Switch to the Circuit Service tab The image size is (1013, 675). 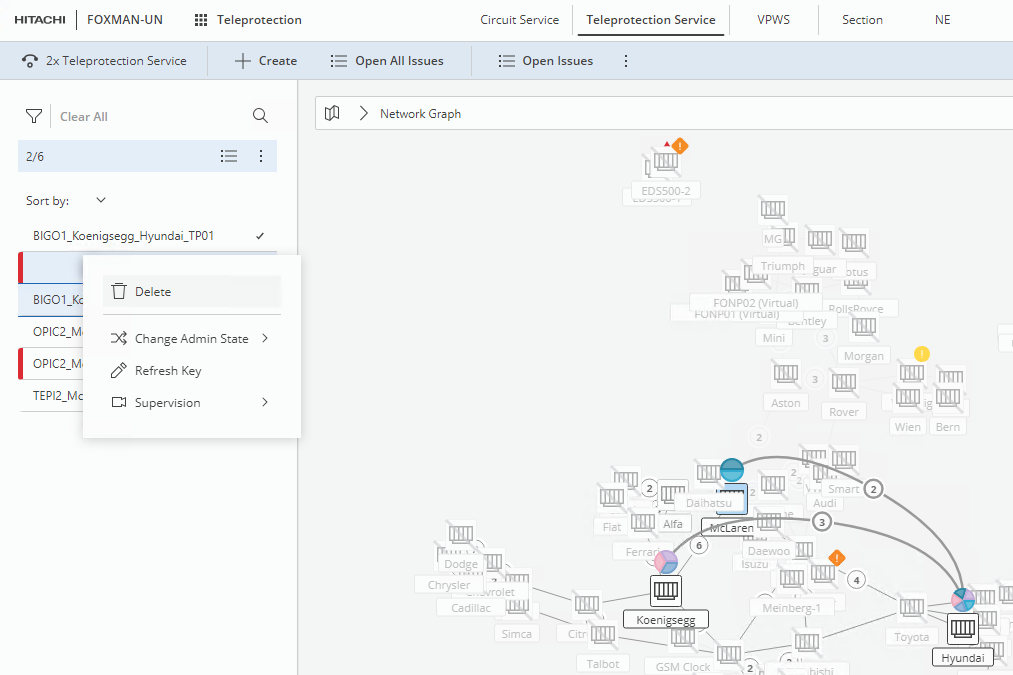(x=519, y=20)
